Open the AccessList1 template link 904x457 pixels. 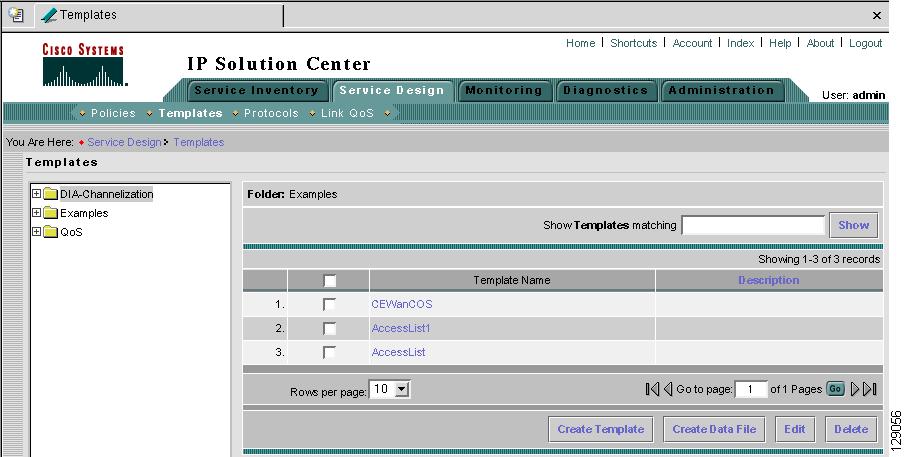tap(401, 328)
